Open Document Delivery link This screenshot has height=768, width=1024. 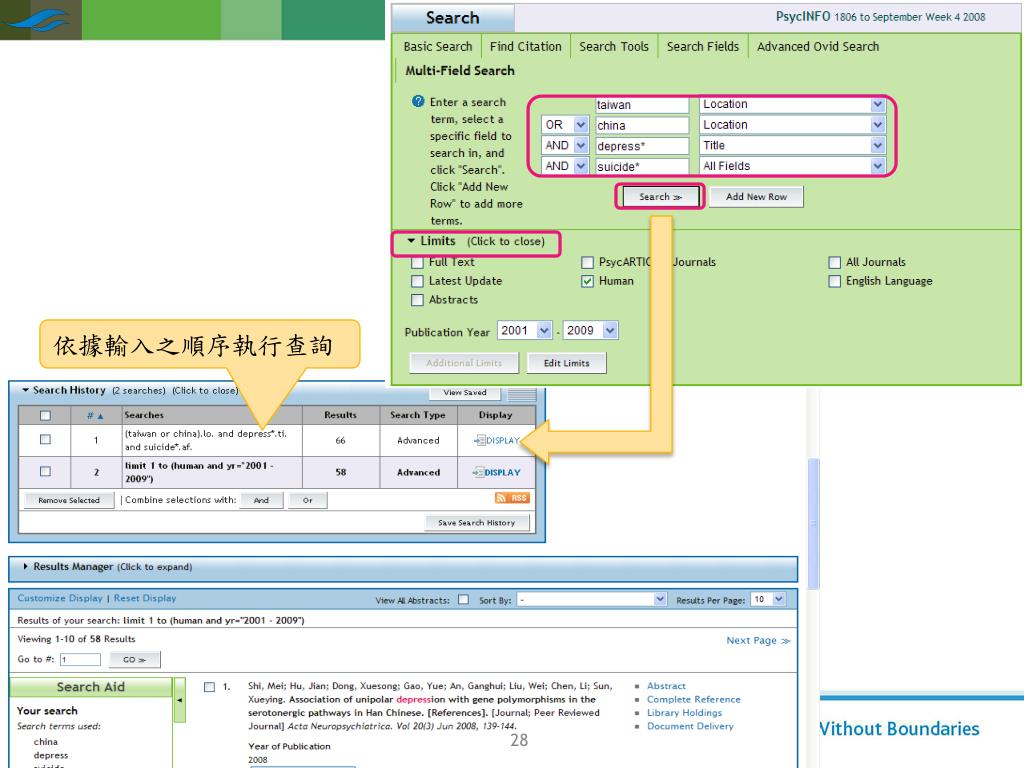point(690,726)
